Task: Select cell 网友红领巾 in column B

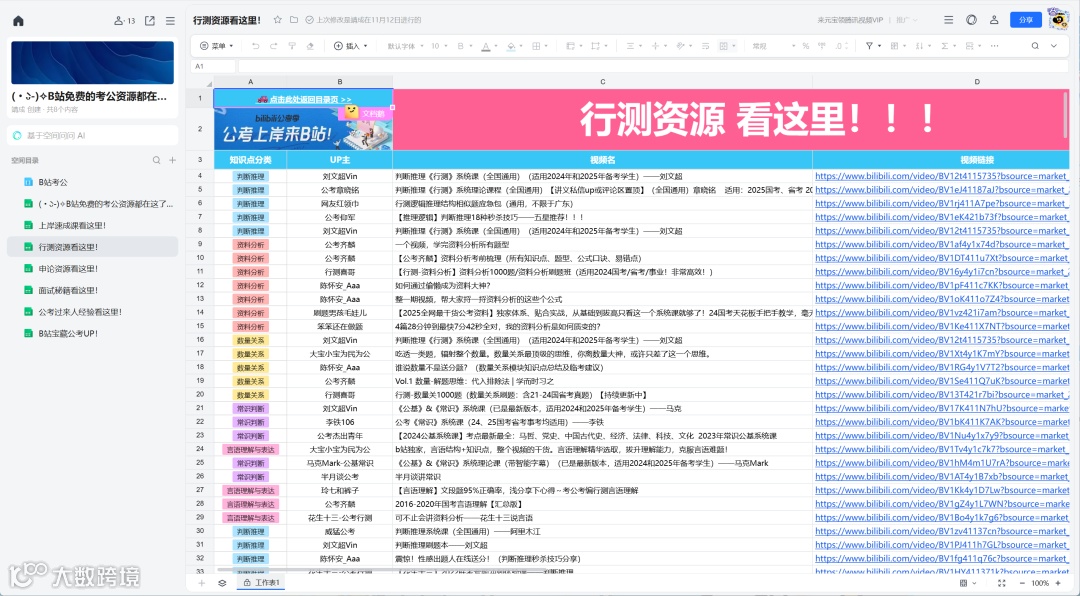Action: tap(340, 203)
